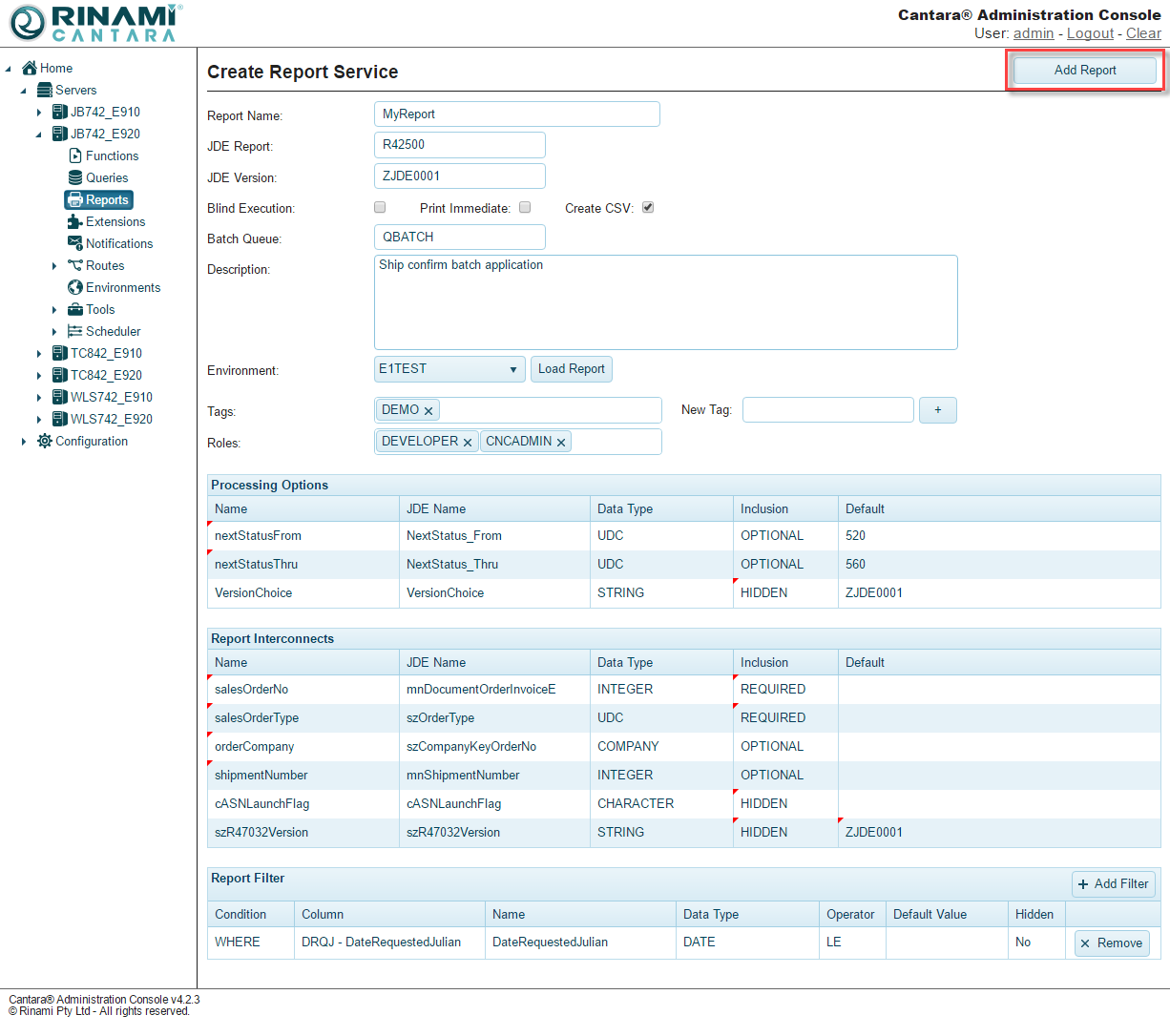Click the Configuration gear icon
The height and width of the screenshot is (1036, 1170).
(45, 441)
